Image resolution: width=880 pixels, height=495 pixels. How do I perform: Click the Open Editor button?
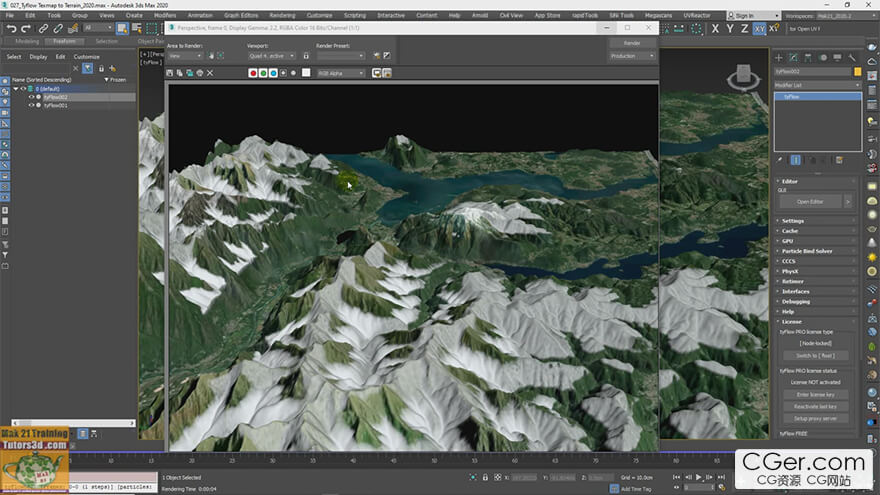point(810,201)
